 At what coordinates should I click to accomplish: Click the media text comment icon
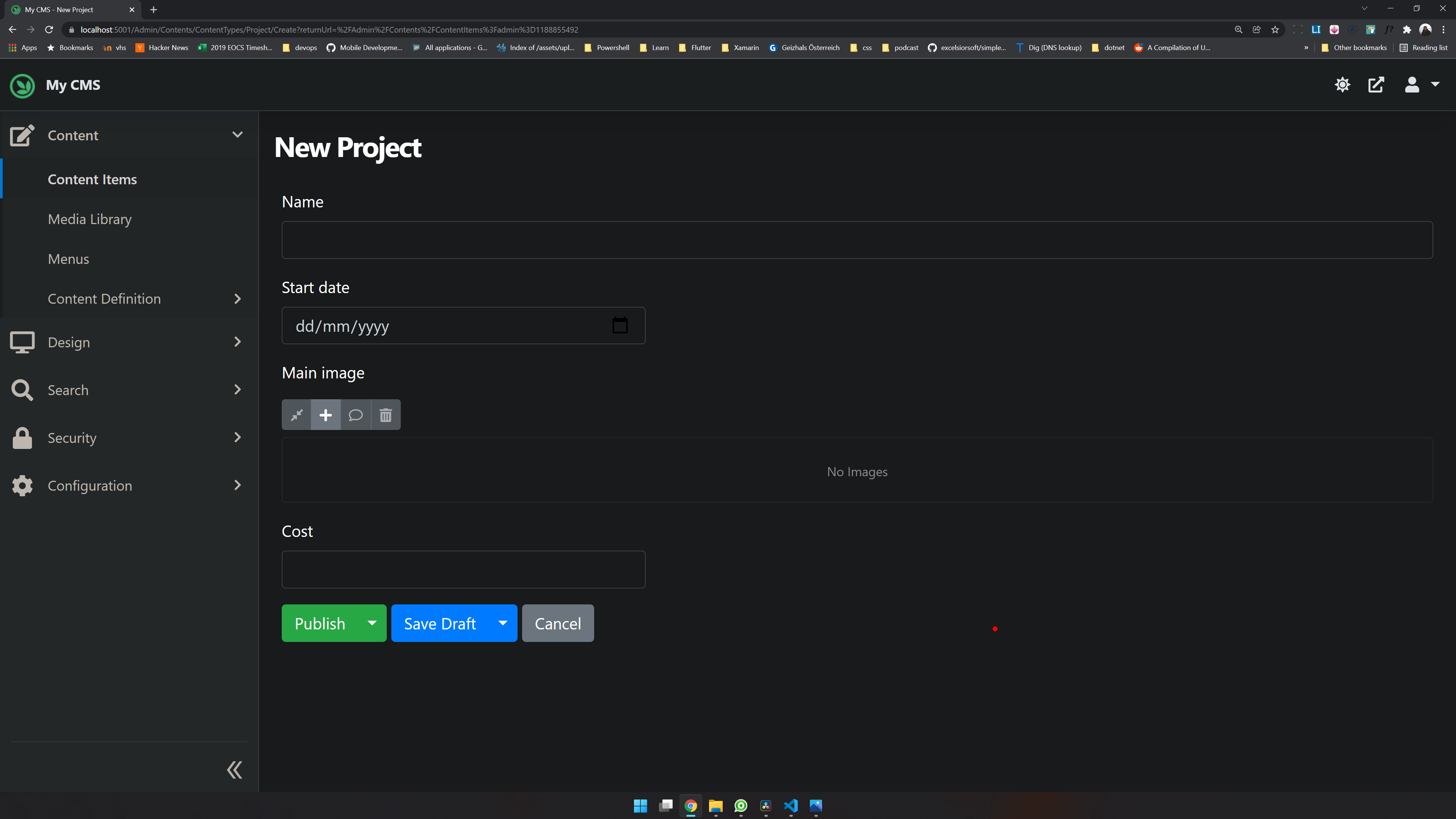(356, 415)
